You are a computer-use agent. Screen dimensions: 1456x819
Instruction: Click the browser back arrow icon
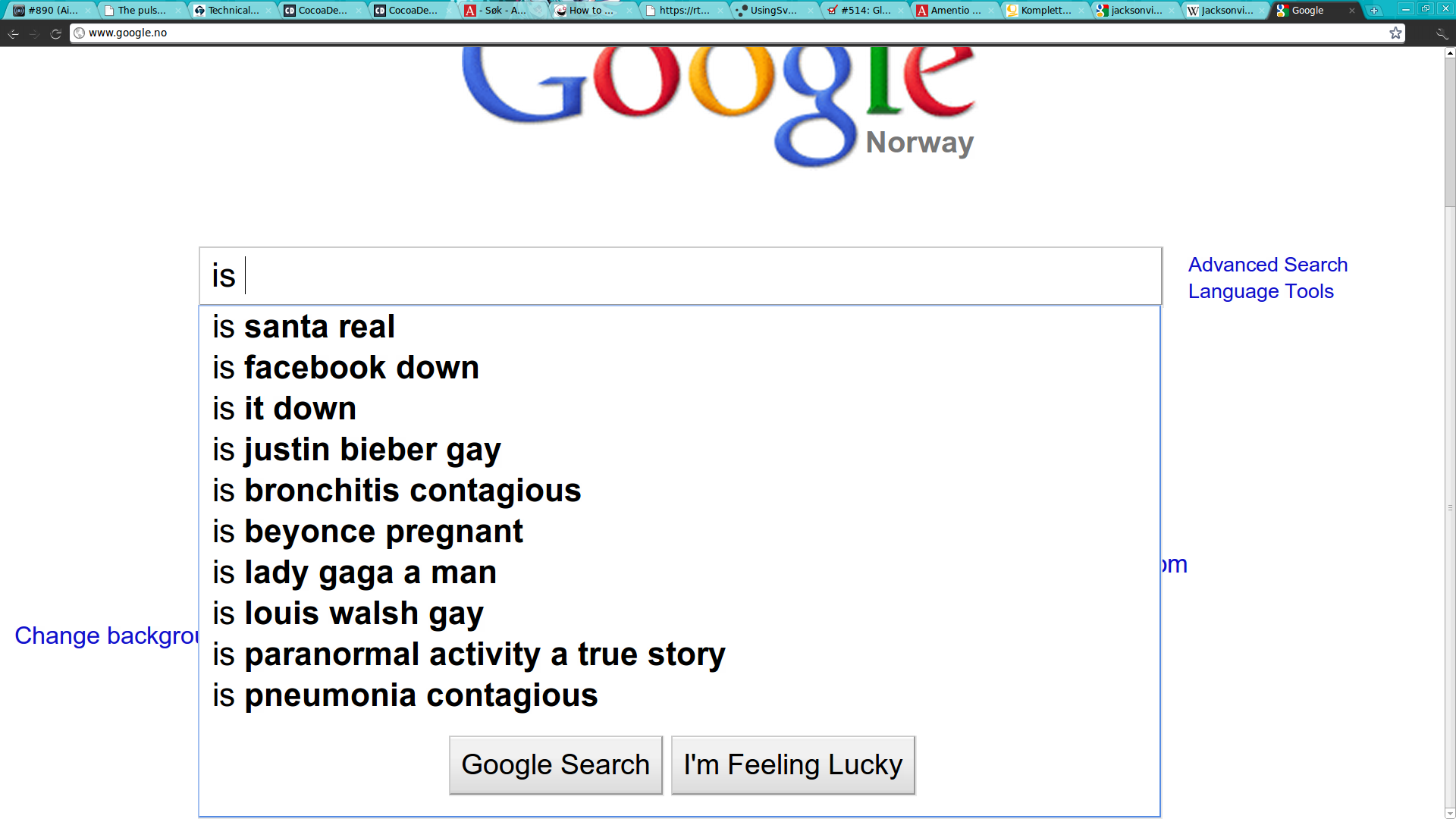click(x=13, y=33)
